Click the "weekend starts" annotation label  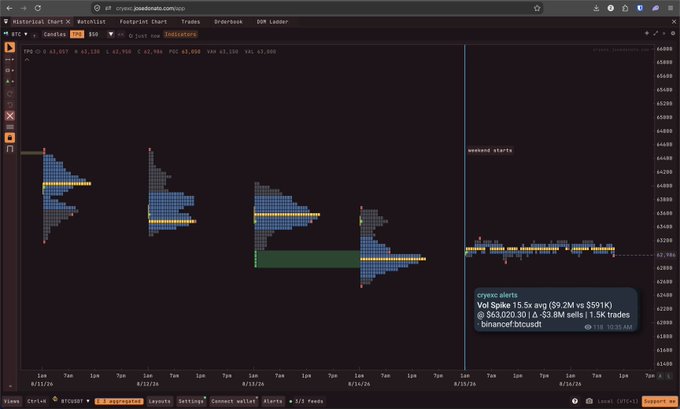click(490, 150)
